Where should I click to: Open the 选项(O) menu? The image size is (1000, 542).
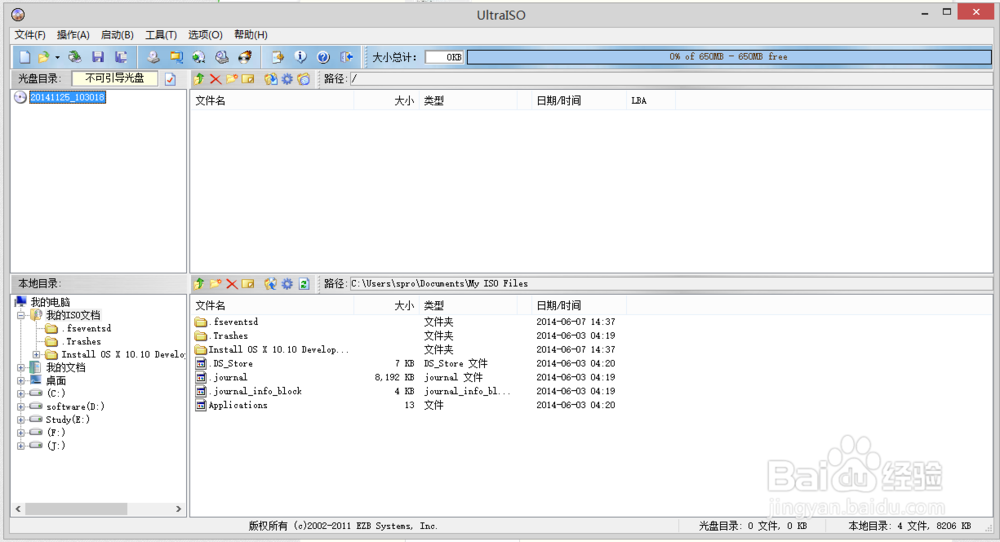click(x=205, y=35)
